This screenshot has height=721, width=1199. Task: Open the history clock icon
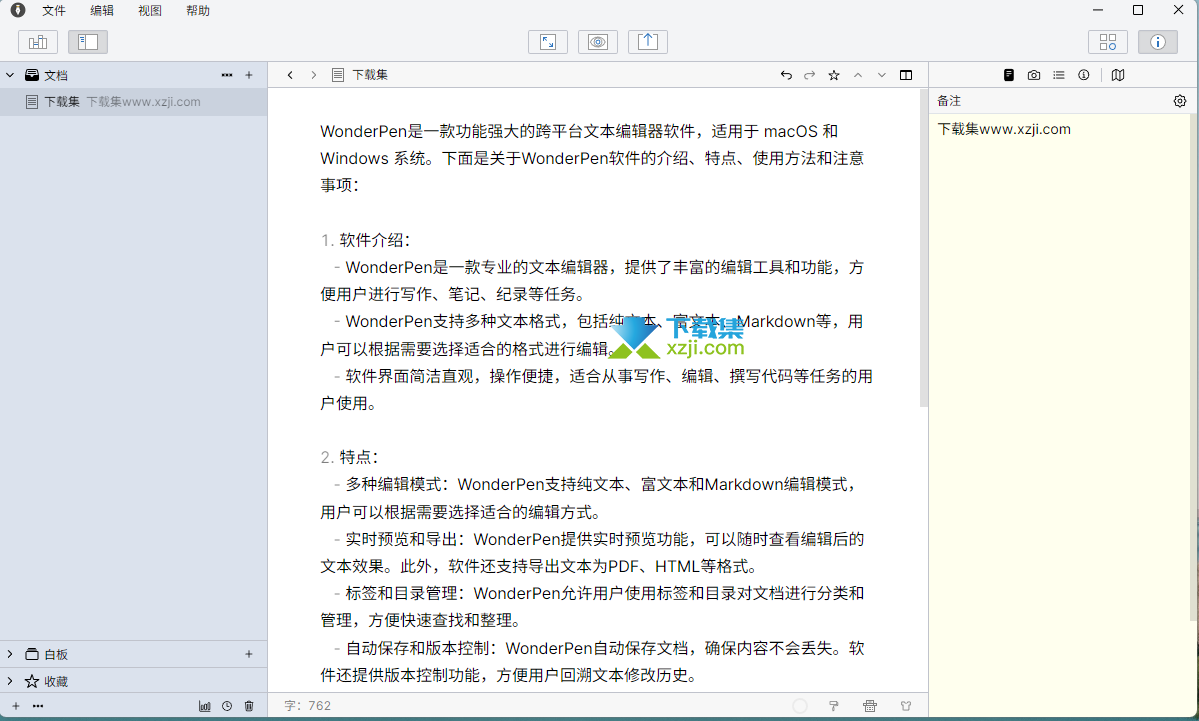point(227,706)
